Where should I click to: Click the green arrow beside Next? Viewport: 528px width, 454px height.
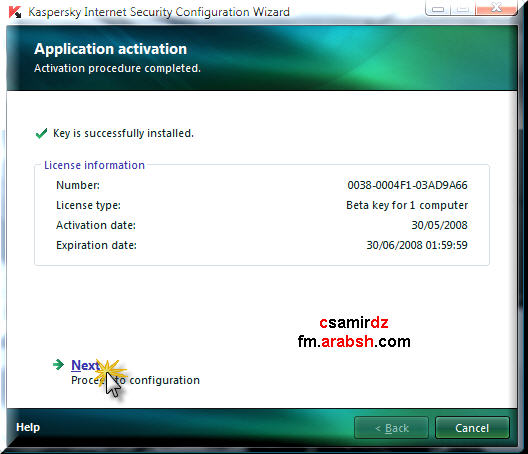(59, 364)
